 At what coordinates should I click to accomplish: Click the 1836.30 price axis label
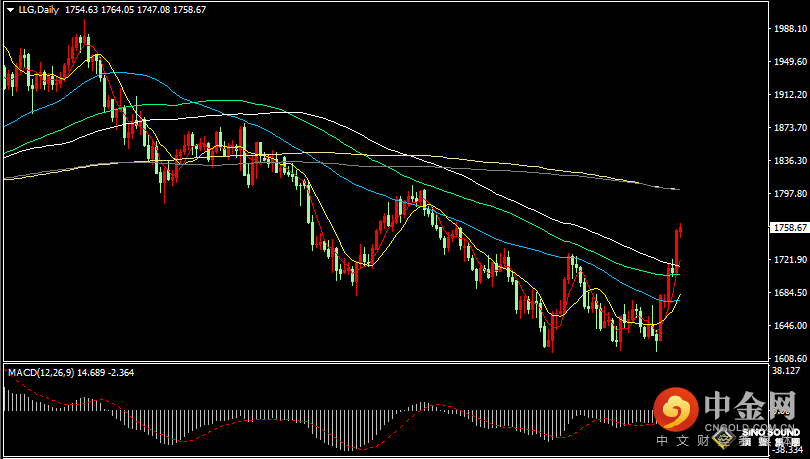[790, 161]
